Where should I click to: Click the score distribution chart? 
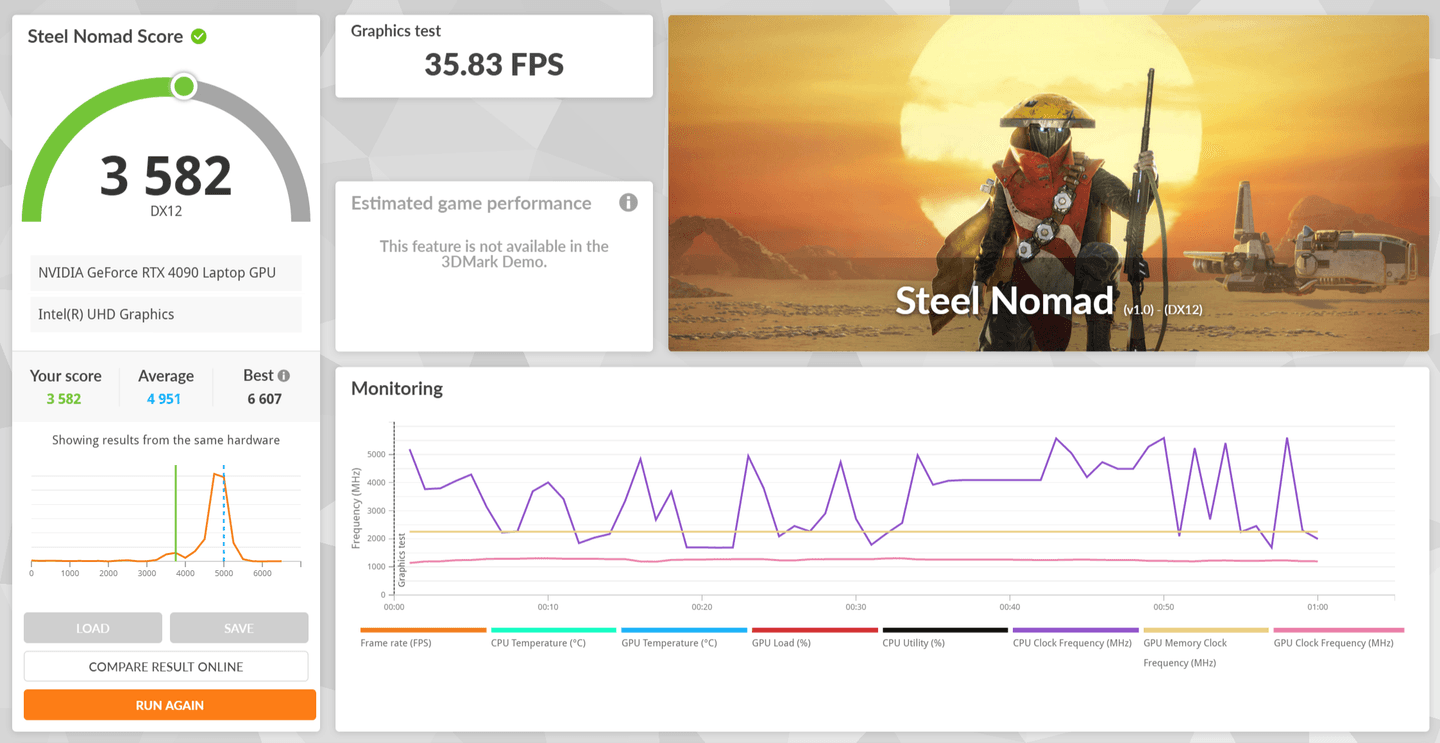166,520
